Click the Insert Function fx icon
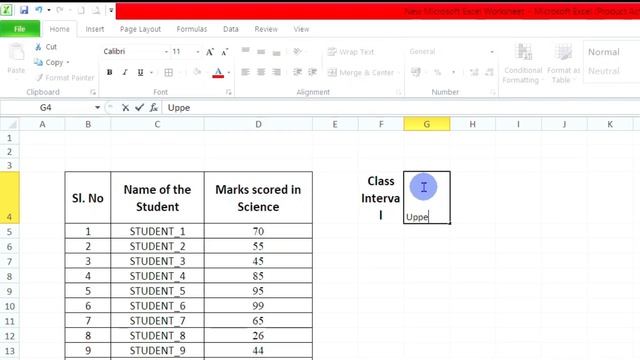Screen dimensions: 640x360 pos(153,108)
